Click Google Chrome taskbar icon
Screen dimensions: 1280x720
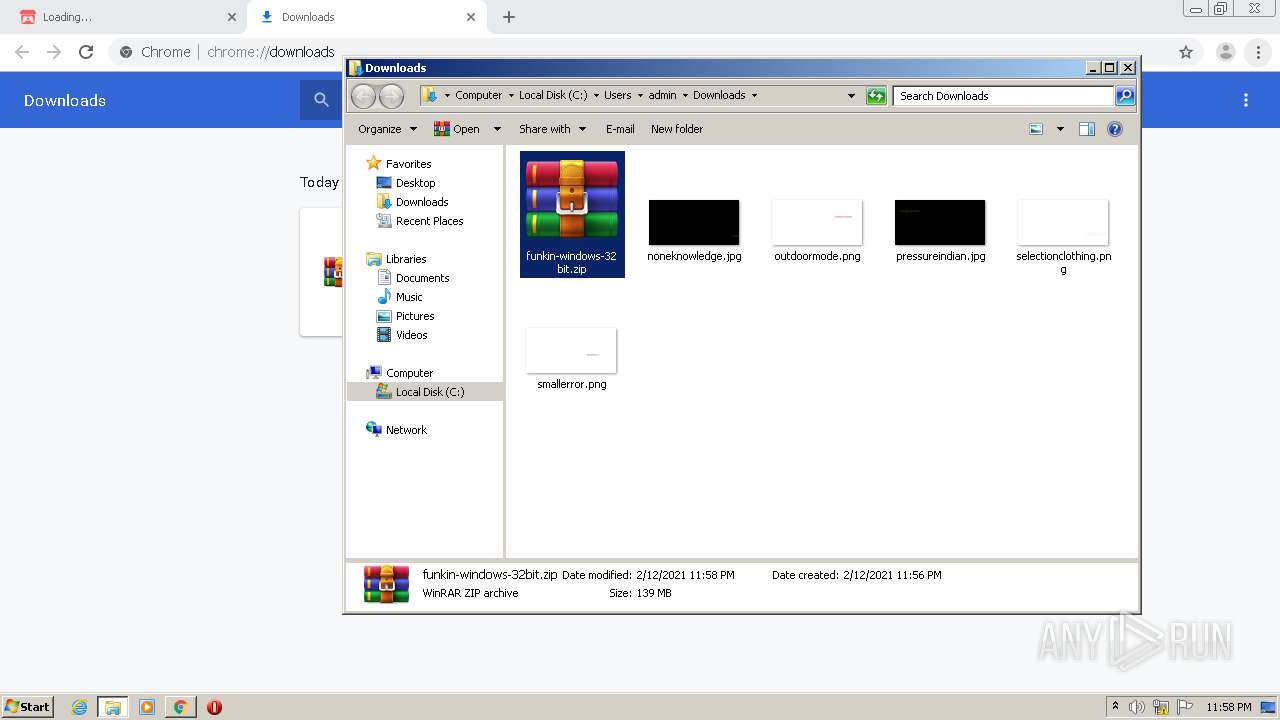point(180,707)
